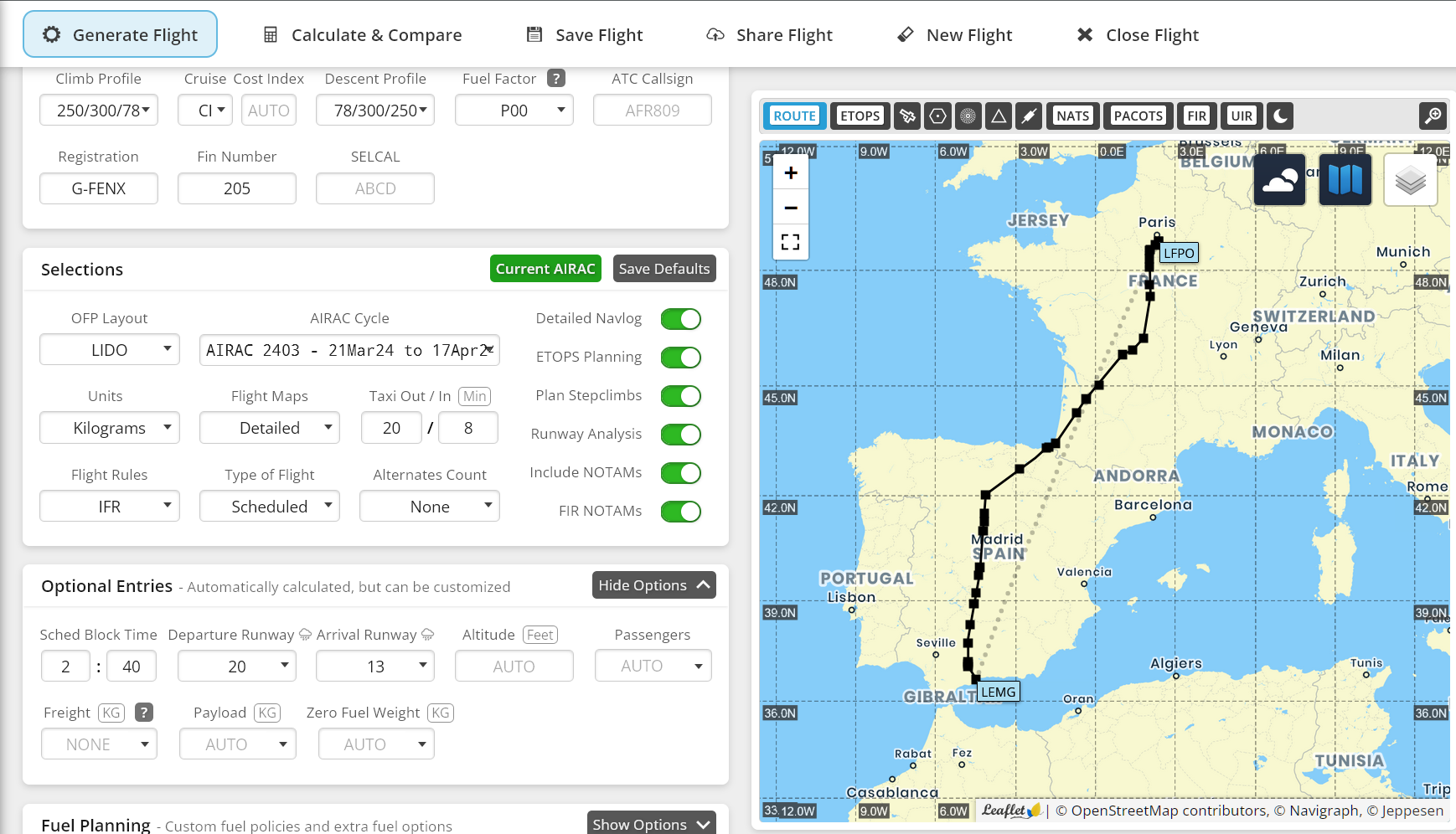Click Hide Options for Optional Entries
The width and height of the screenshot is (1456, 834).
[x=654, y=584]
